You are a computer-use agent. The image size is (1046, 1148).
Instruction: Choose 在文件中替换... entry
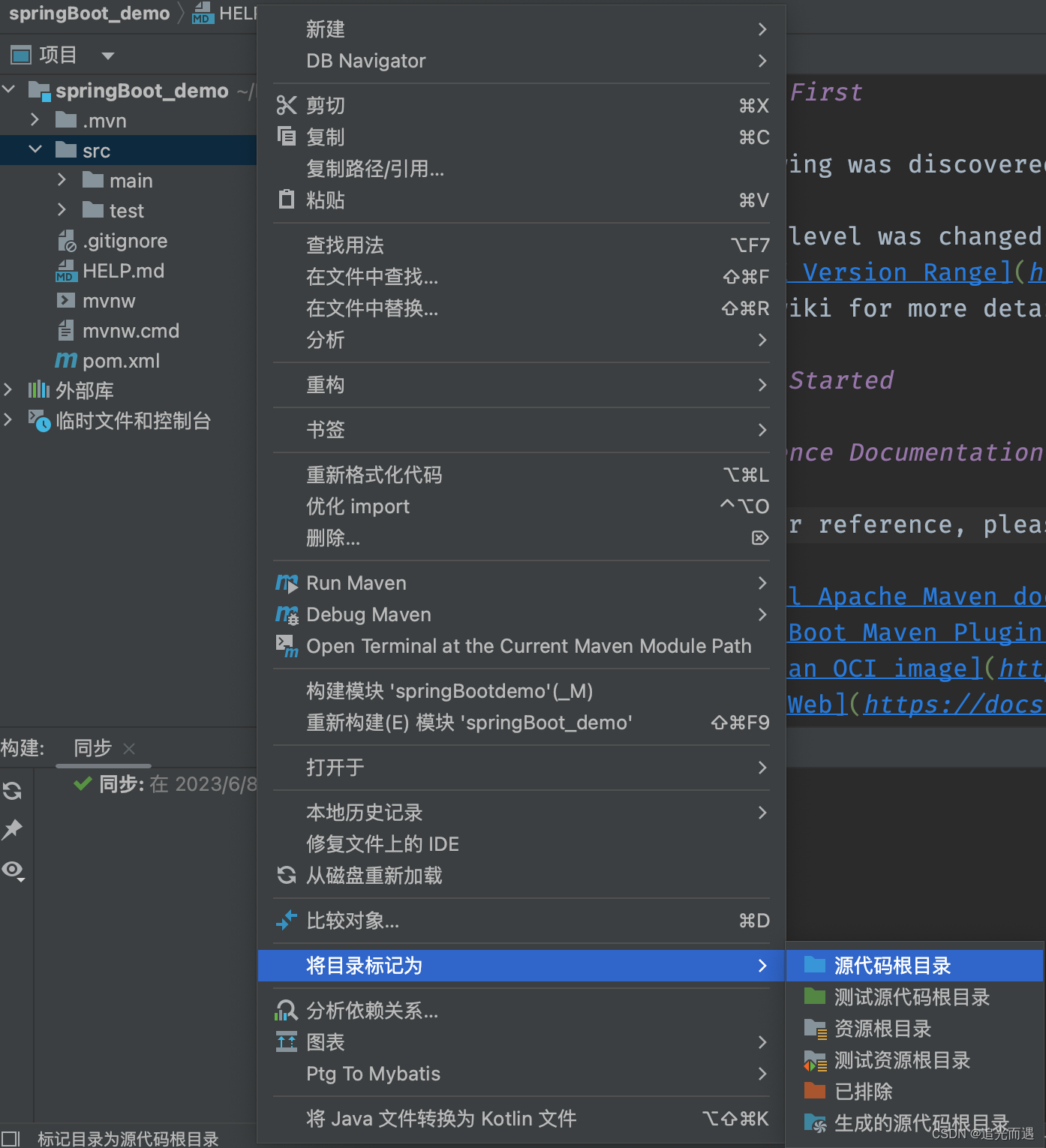pyautogui.click(x=521, y=308)
